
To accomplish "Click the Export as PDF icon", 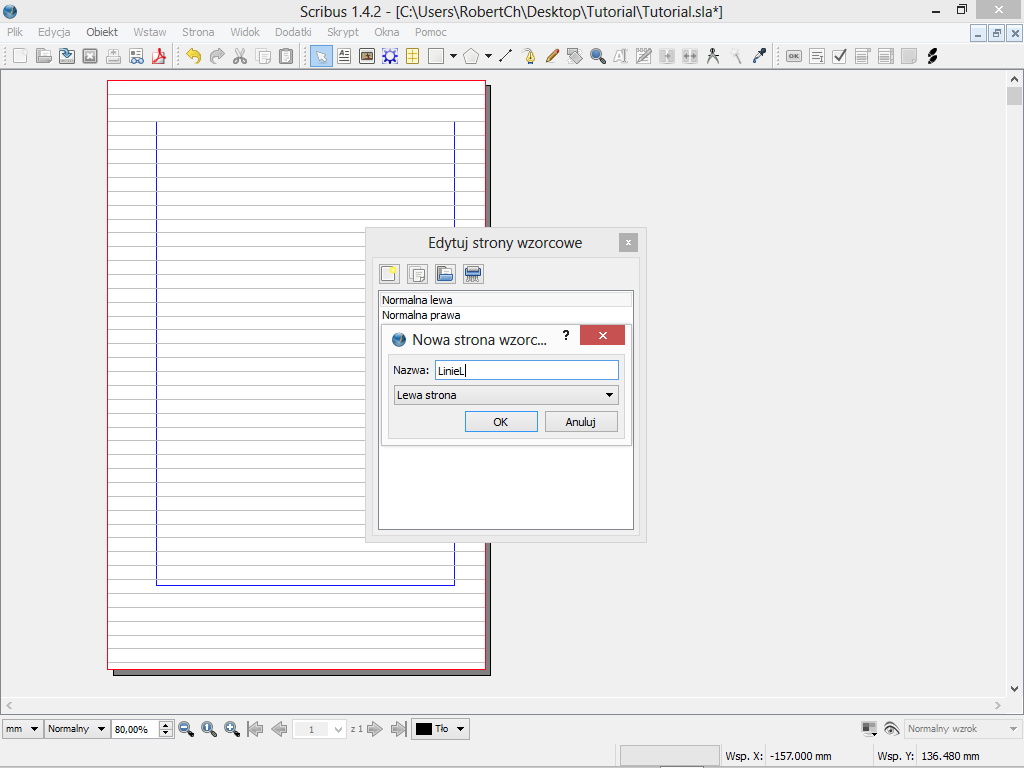I will [x=159, y=56].
